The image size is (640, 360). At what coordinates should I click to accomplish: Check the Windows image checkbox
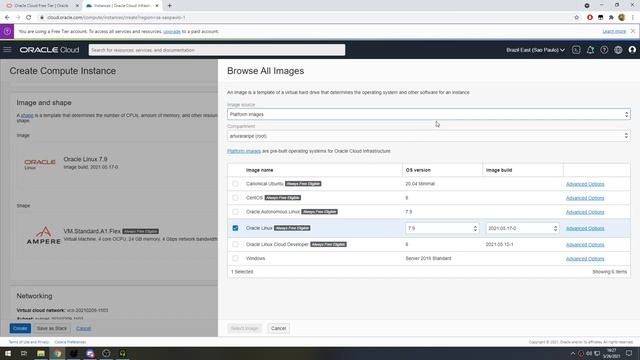235,258
